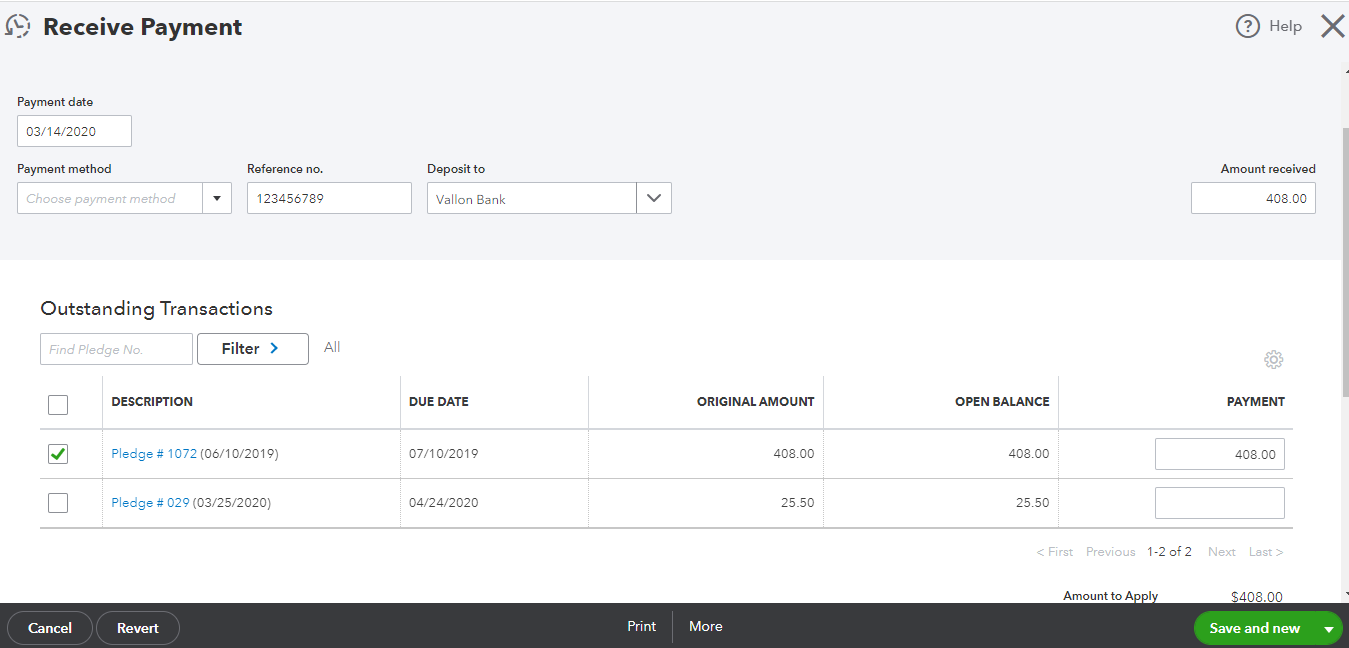Open the Help question mark icon

tap(1247, 27)
